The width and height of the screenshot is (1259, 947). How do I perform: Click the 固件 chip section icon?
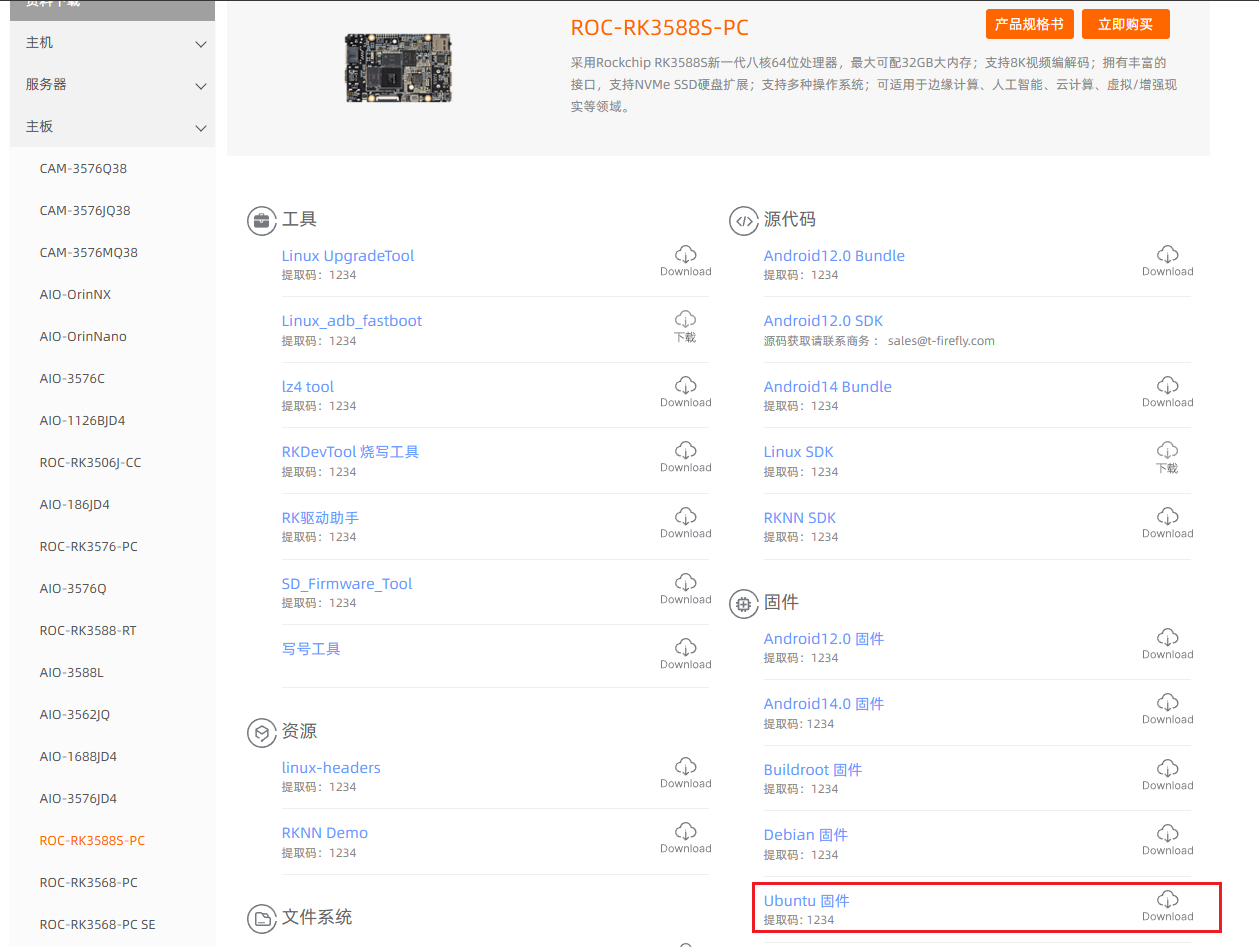tap(744, 603)
